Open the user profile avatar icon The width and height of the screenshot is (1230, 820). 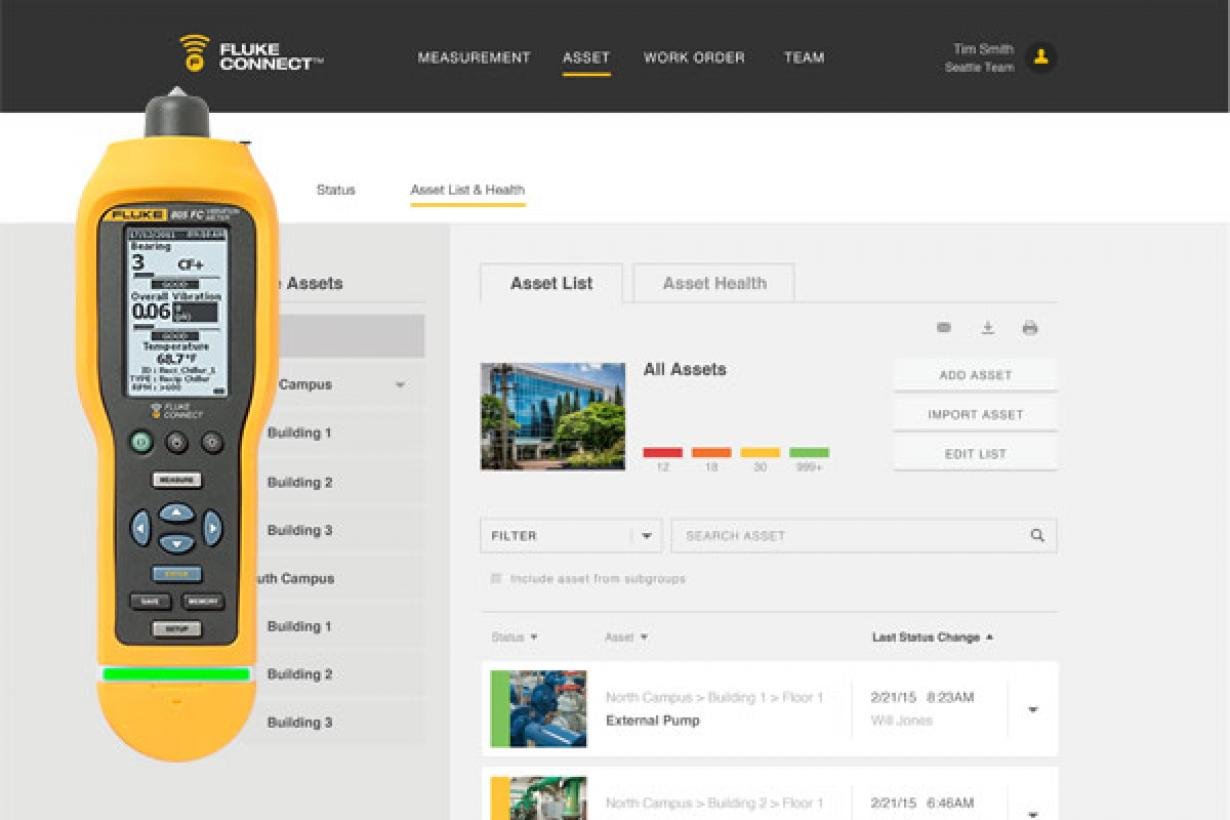[1041, 57]
